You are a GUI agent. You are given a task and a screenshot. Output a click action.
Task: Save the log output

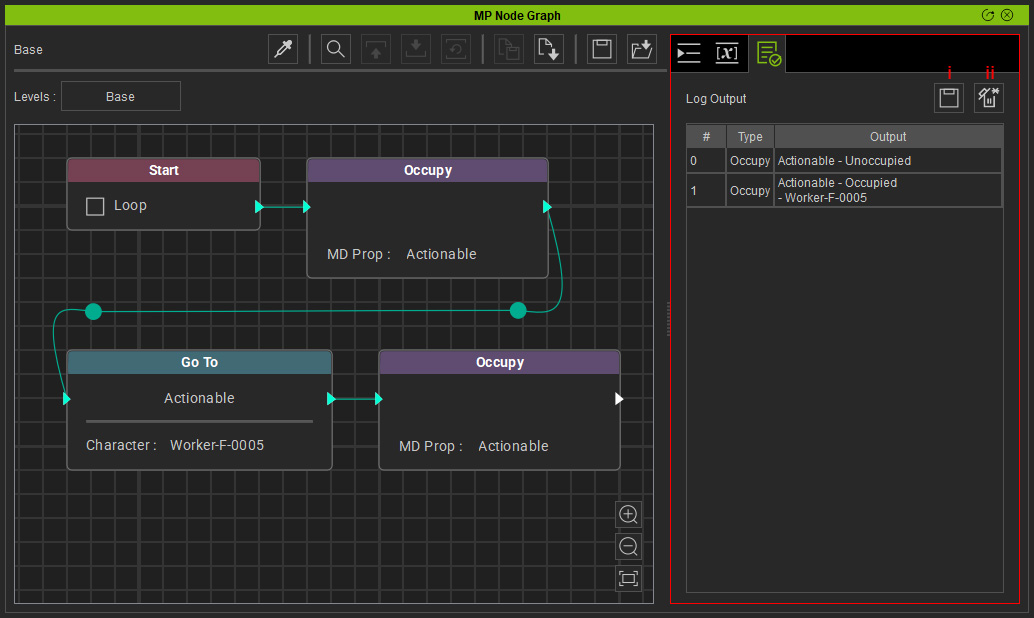point(949,98)
